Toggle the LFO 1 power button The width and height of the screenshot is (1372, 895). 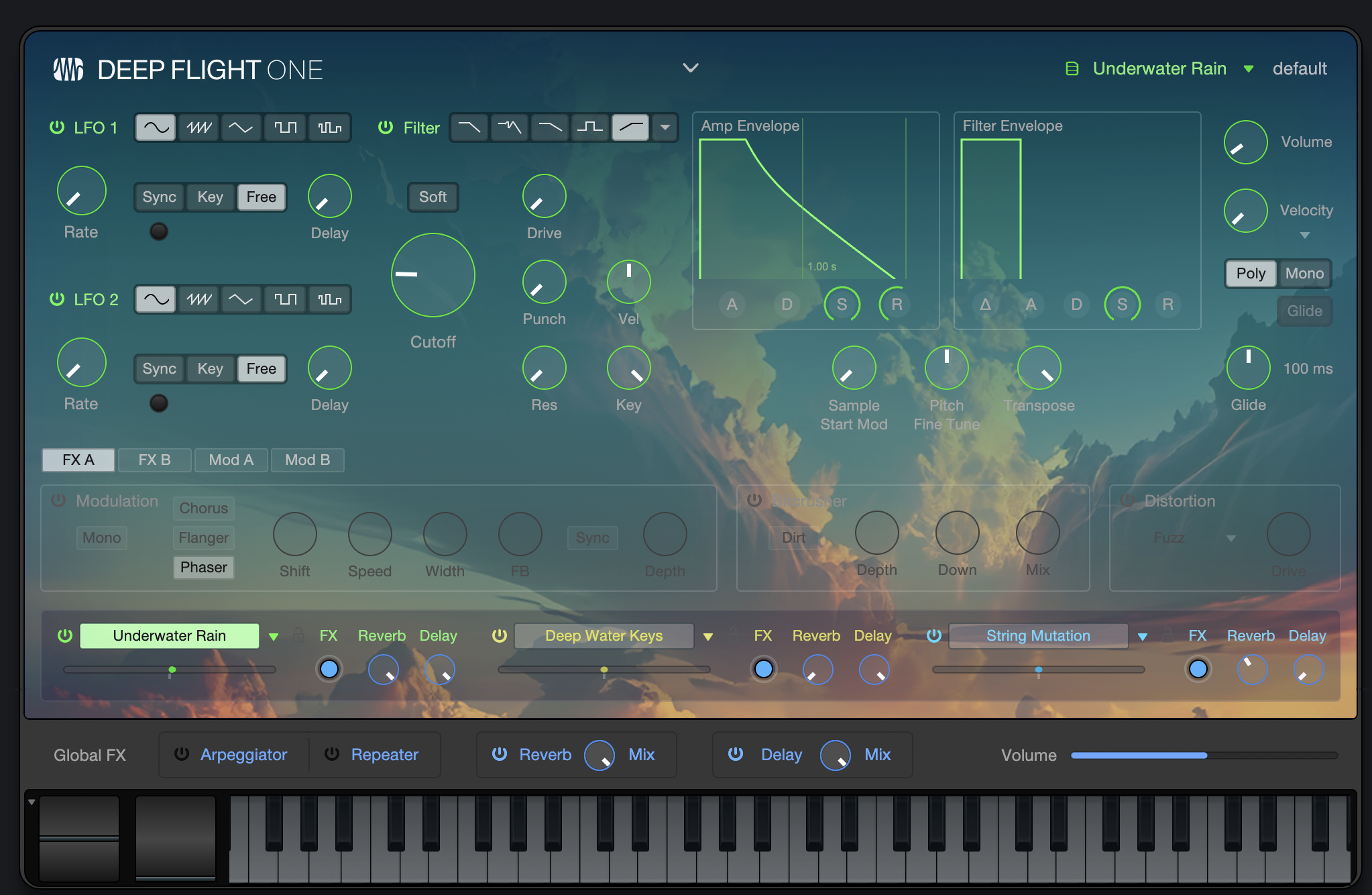(57, 127)
